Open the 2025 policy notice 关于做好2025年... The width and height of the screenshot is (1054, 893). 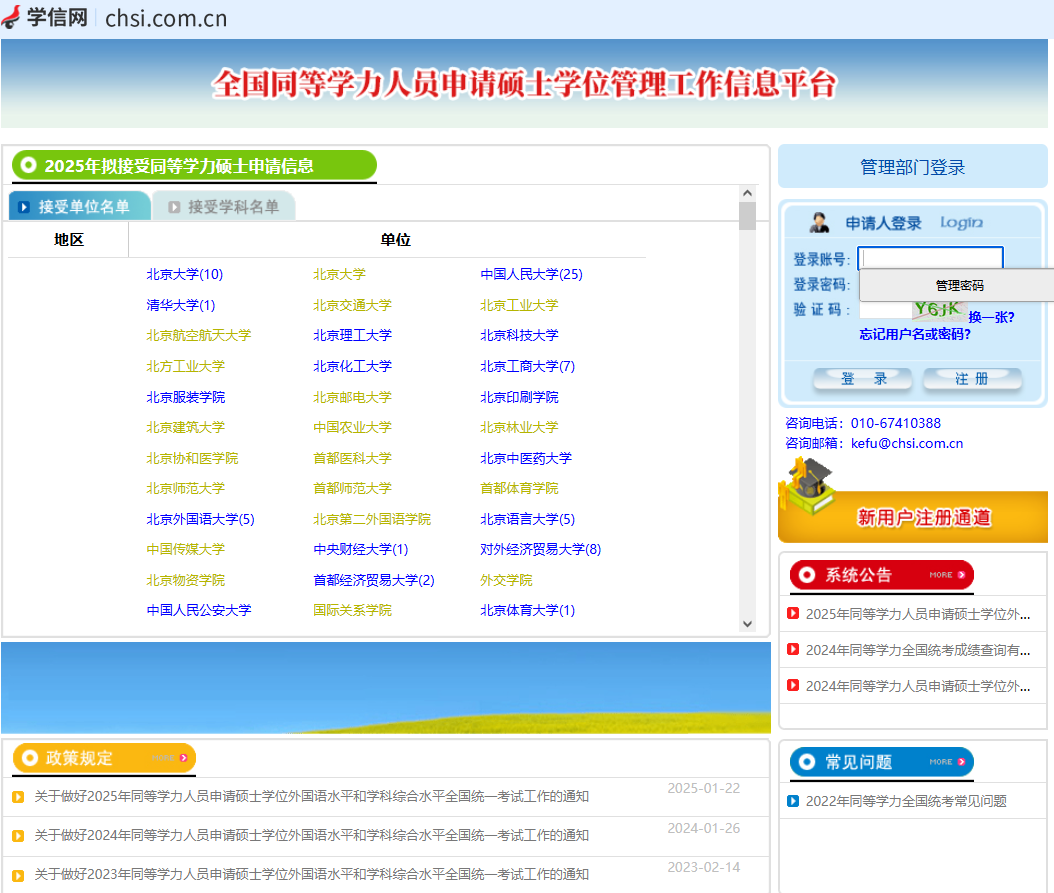[x=312, y=796]
